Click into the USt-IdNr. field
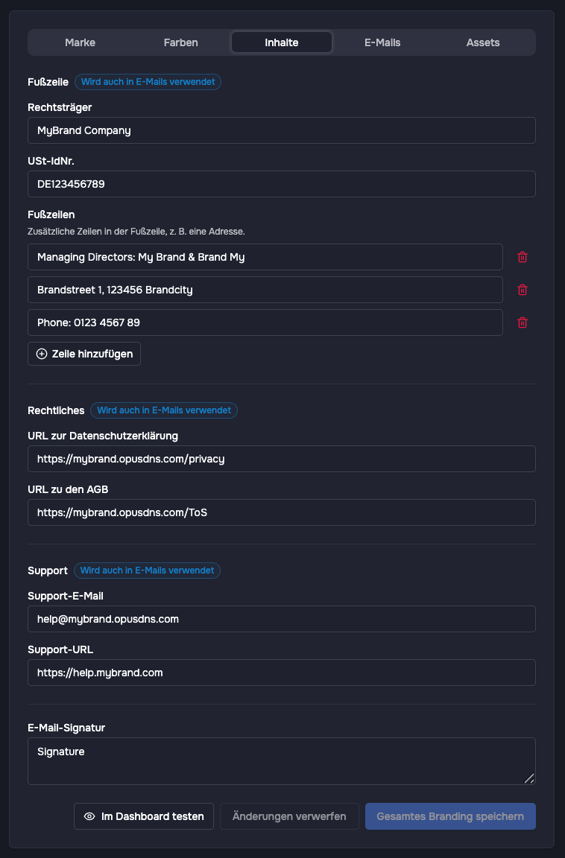565x858 pixels. (282, 184)
